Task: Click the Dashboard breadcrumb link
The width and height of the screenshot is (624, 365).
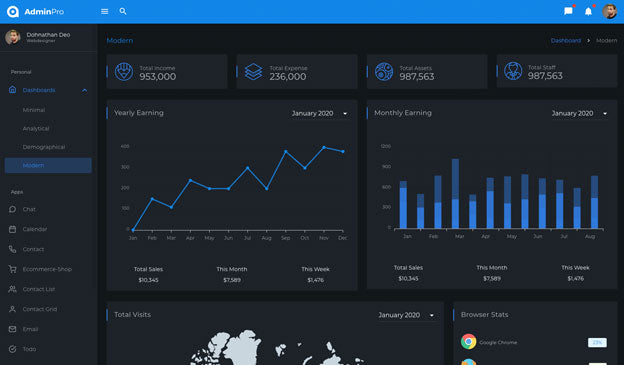Action: [x=566, y=41]
